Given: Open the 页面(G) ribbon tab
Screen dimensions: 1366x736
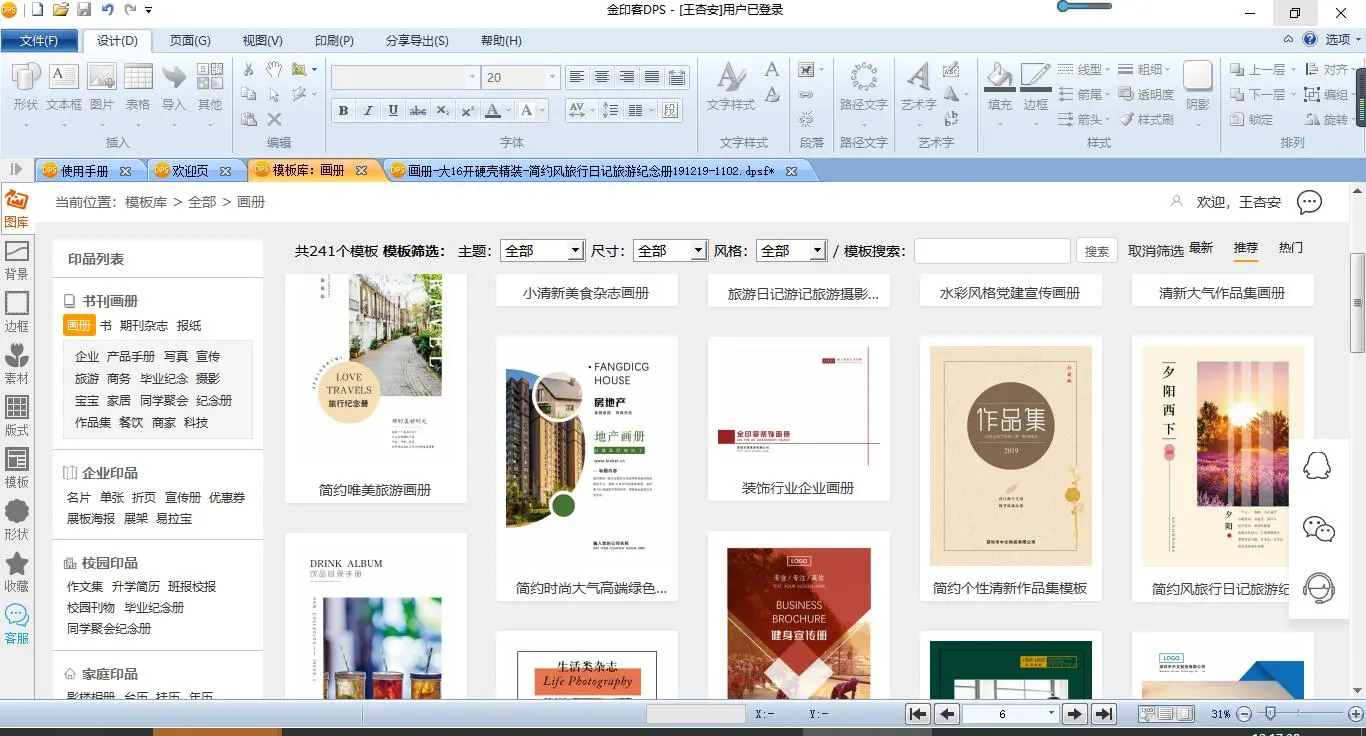Looking at the screenshot, I should tap(189, 41).
